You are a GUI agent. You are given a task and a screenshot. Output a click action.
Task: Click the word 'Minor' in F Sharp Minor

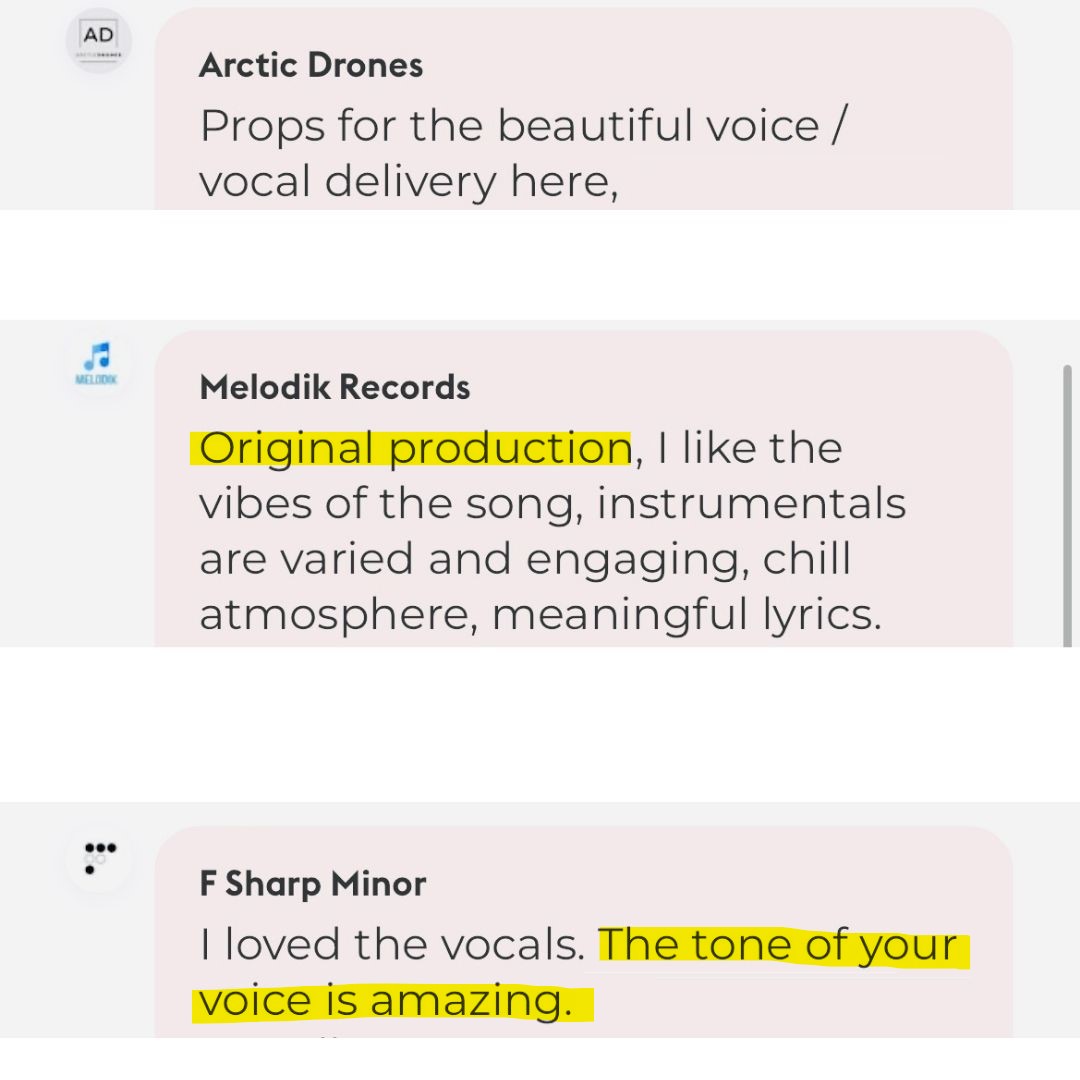378,884
